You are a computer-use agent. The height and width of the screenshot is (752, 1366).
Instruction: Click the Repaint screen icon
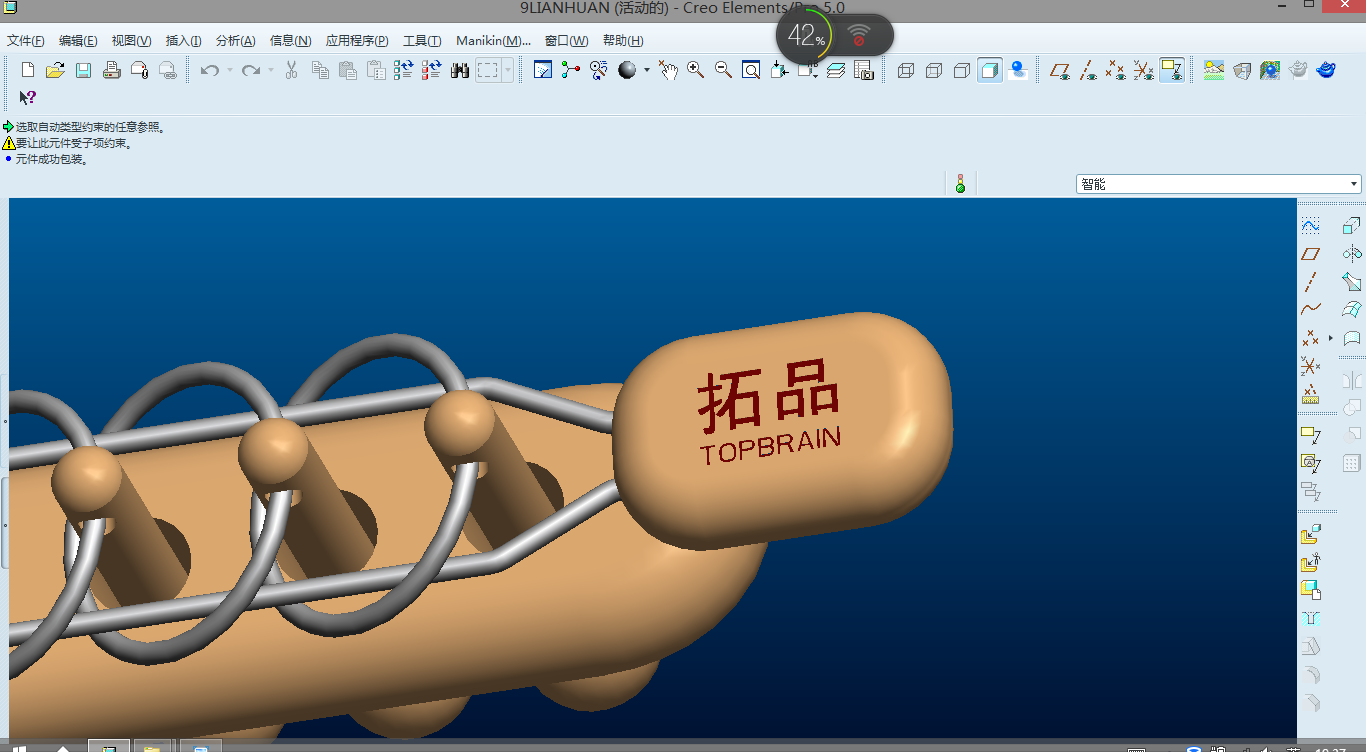[x=543, y=70]
